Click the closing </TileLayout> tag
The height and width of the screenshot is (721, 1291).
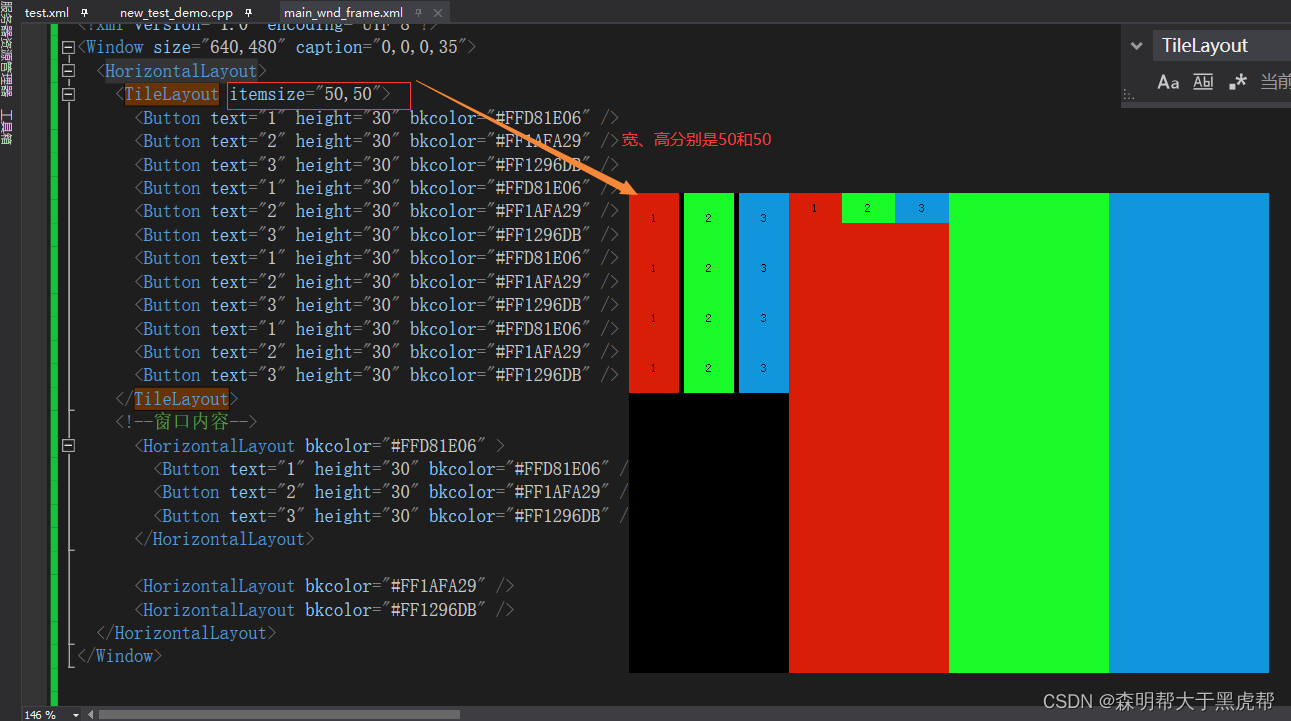pyautogui.click(x=177, y=399)
